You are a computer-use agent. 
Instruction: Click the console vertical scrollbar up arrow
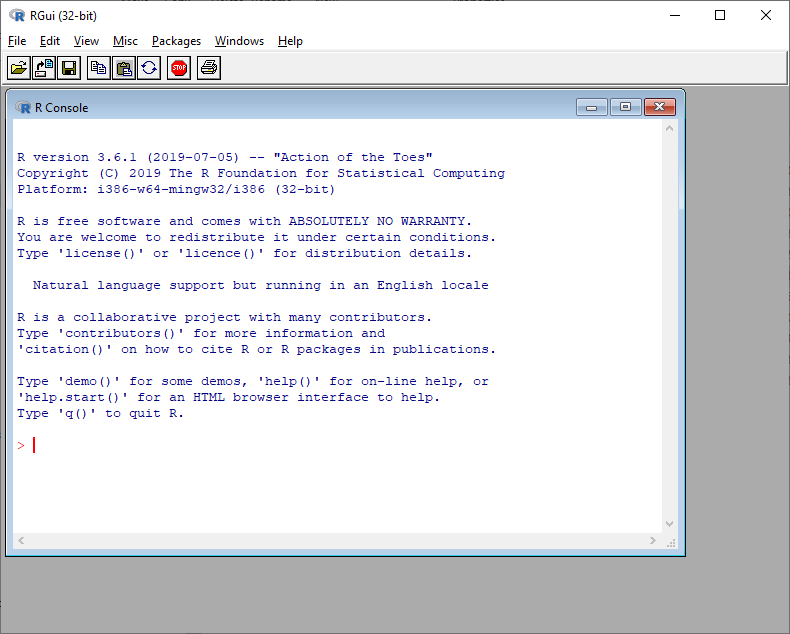[x=669, y=129]
